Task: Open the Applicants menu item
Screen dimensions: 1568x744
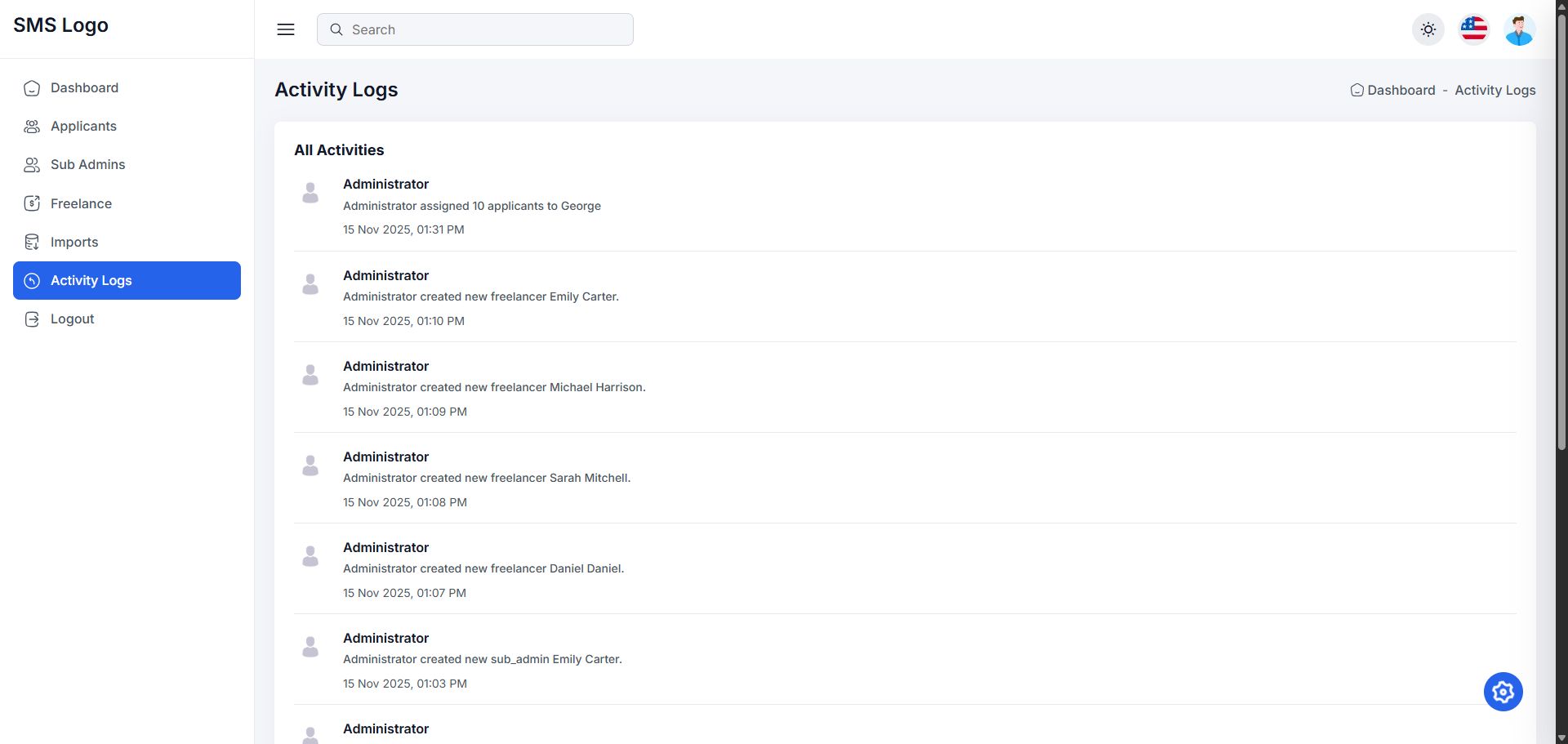Action: point(83,127)
